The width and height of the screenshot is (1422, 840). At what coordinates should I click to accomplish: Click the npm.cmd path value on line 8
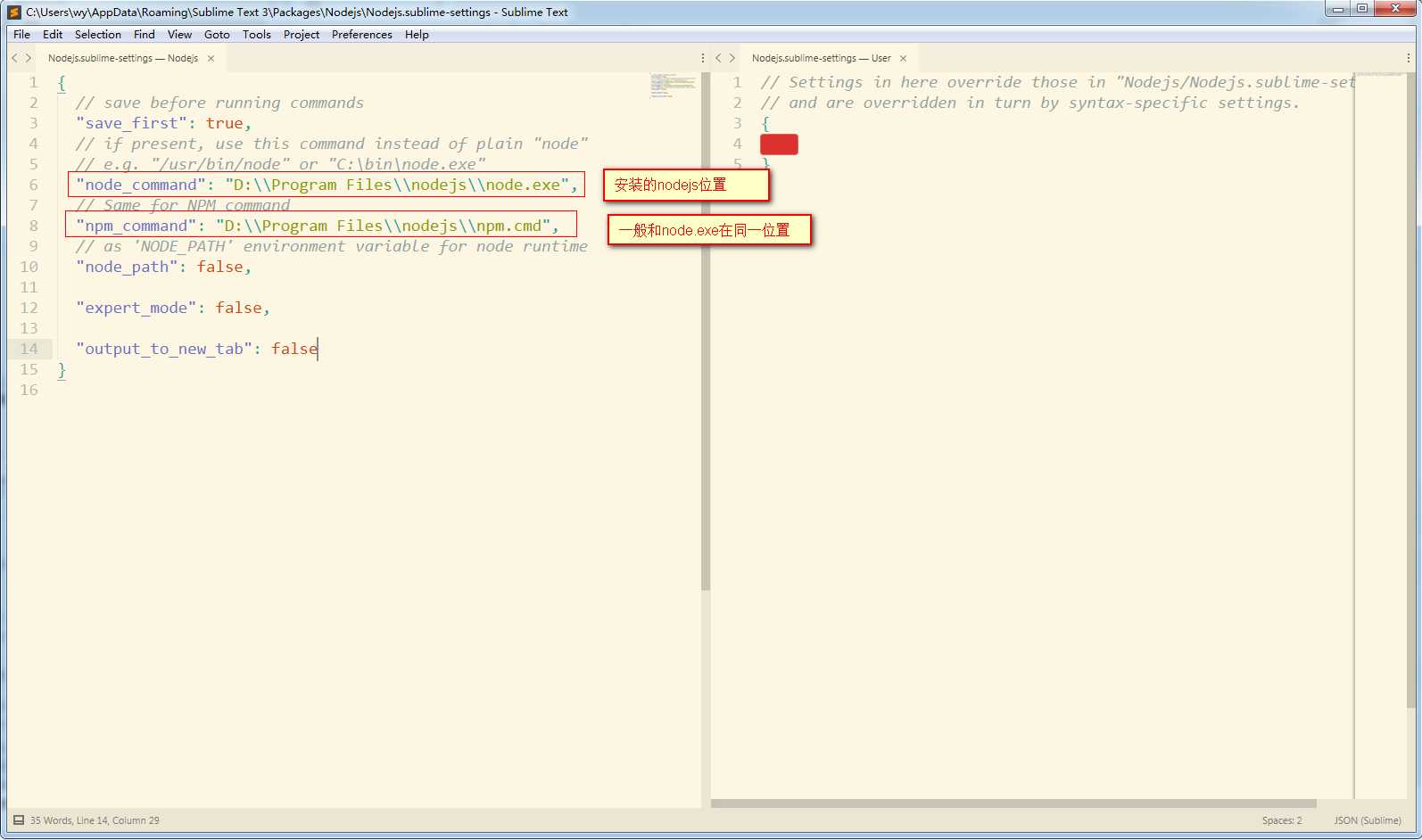pos(383,226)
